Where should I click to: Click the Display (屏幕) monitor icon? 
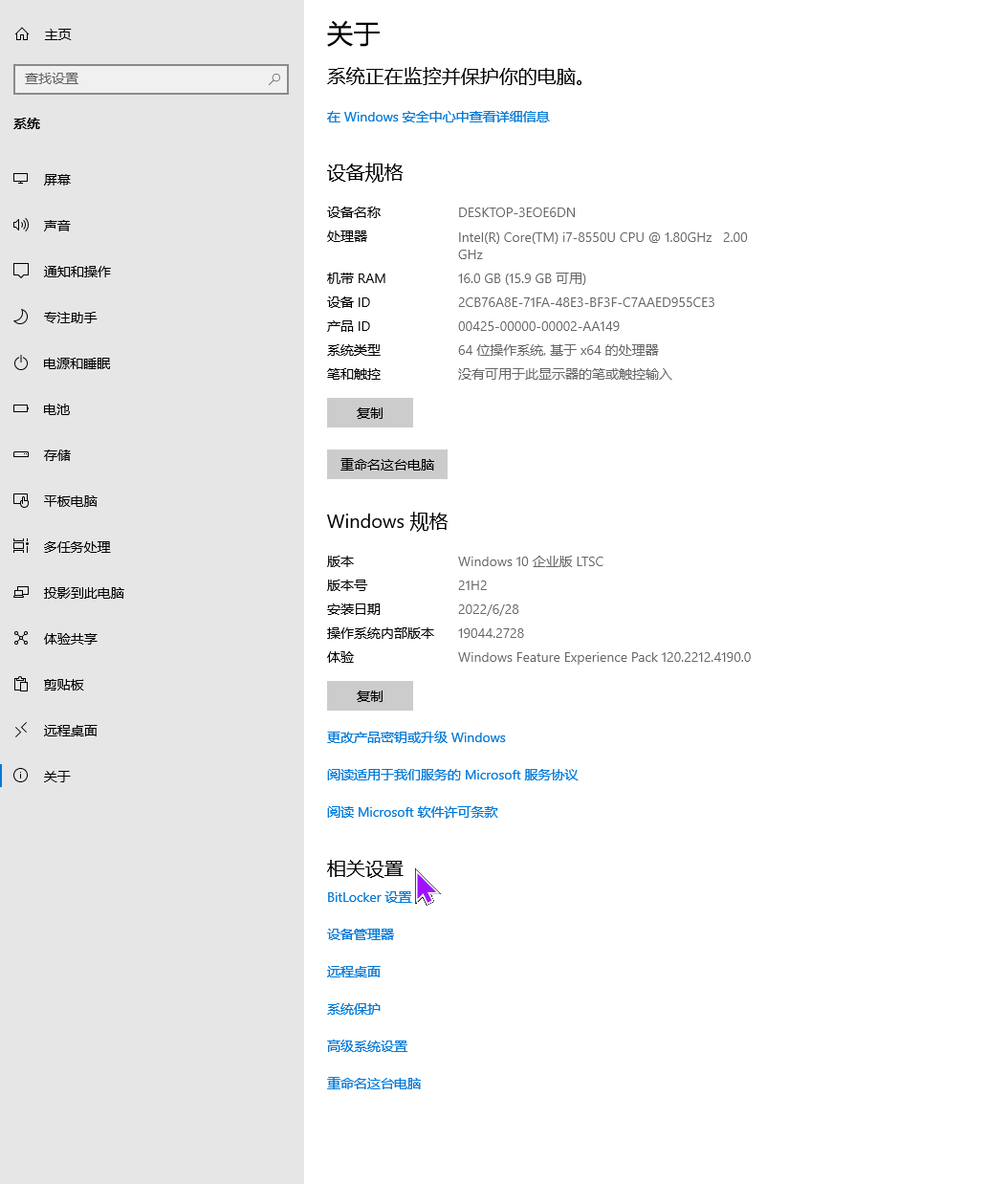coord(21,179)
